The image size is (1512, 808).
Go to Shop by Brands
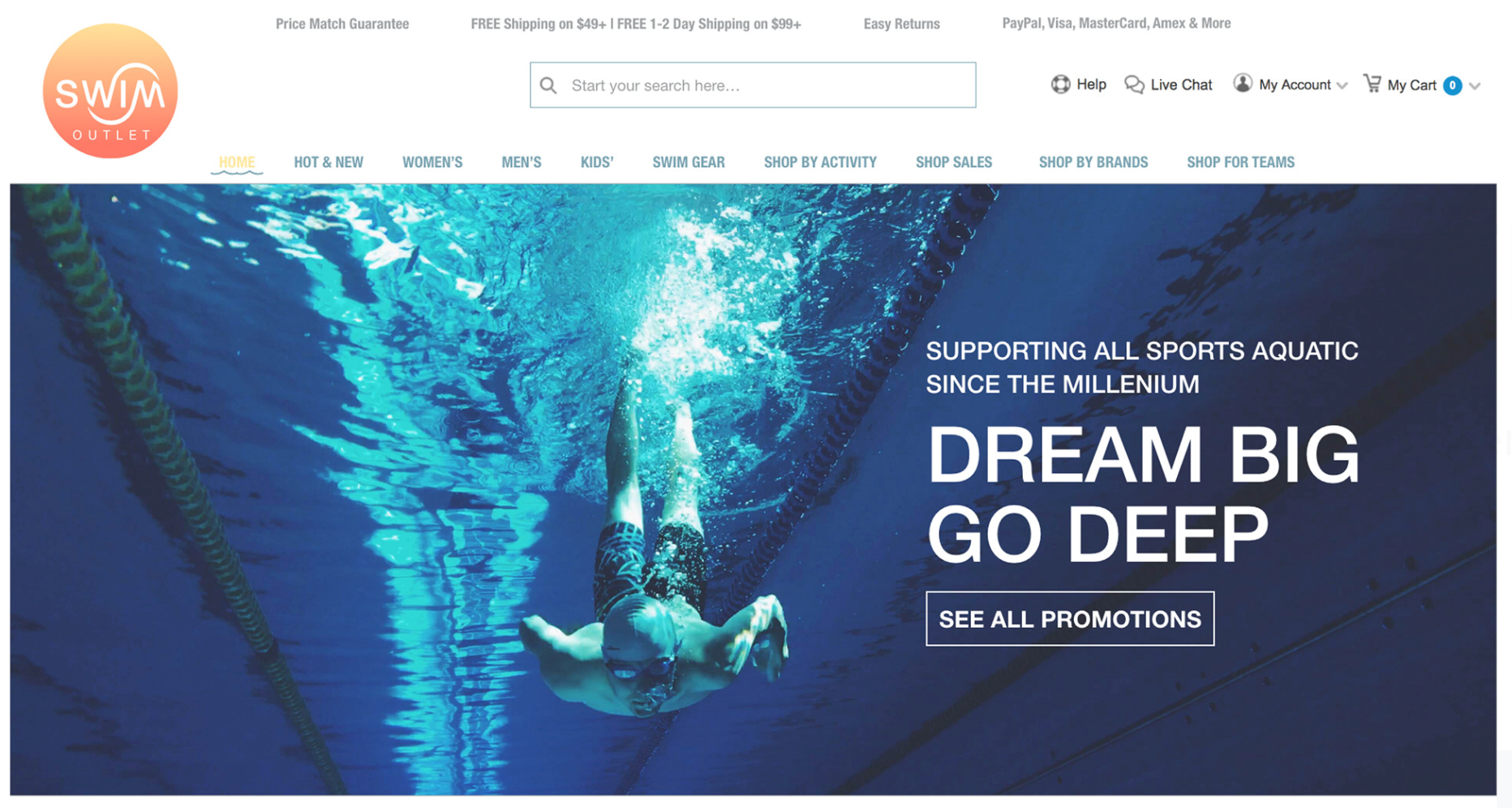[x=1093, y=162]
